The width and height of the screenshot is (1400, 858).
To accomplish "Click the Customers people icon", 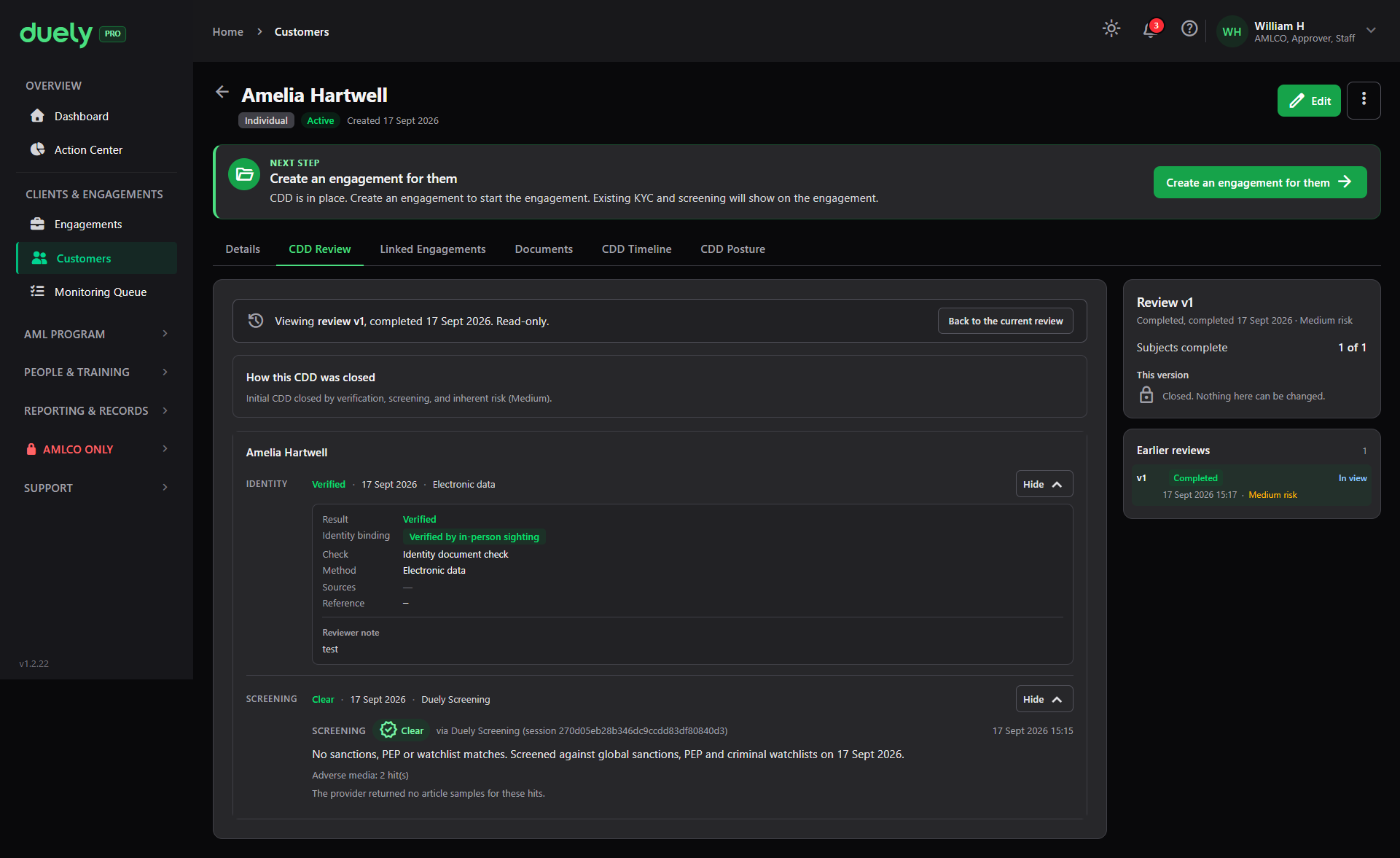I will [39, 258].
